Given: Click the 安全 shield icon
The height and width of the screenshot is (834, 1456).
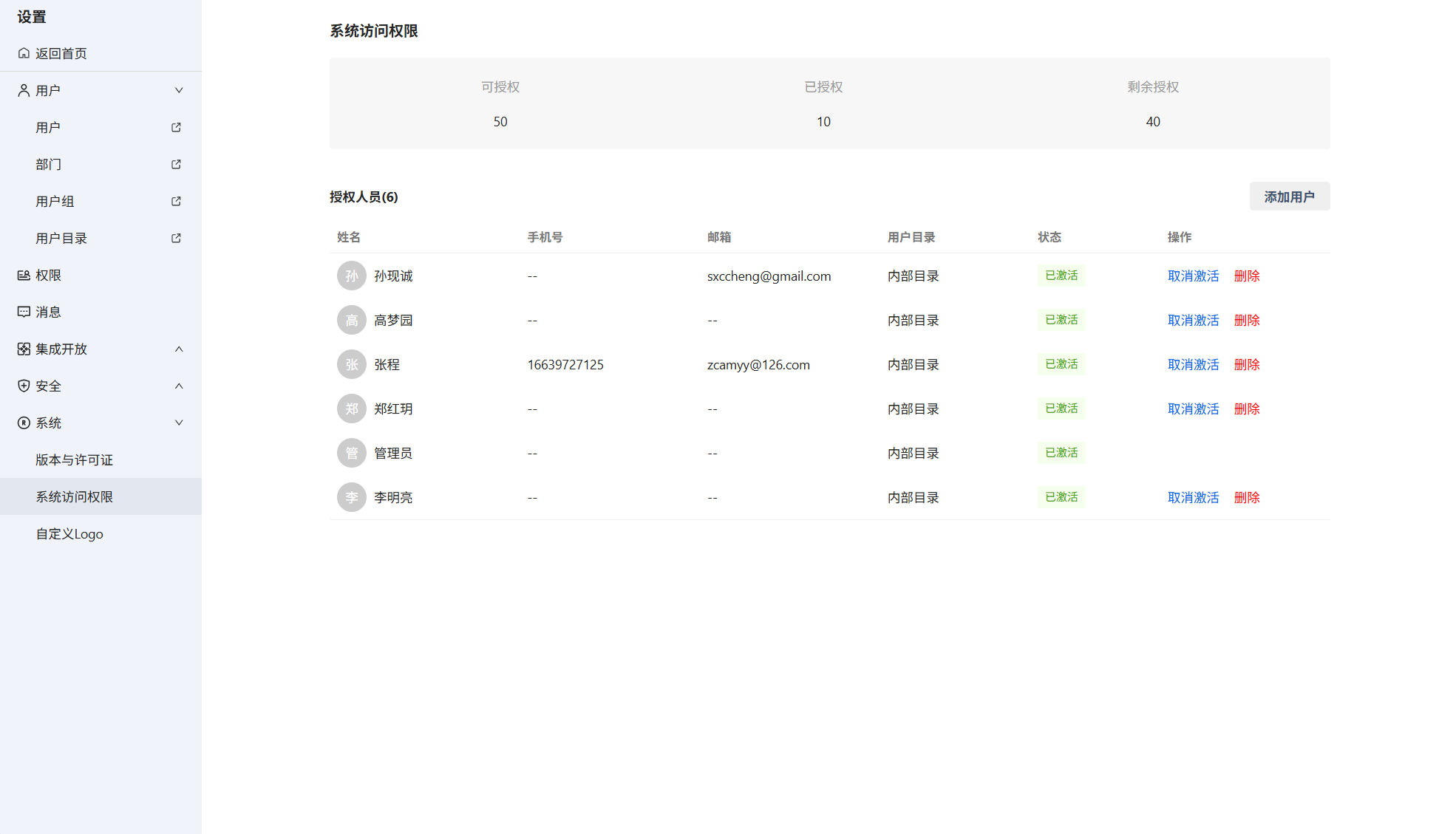Looking at the screenshot, I should (24, 386).
